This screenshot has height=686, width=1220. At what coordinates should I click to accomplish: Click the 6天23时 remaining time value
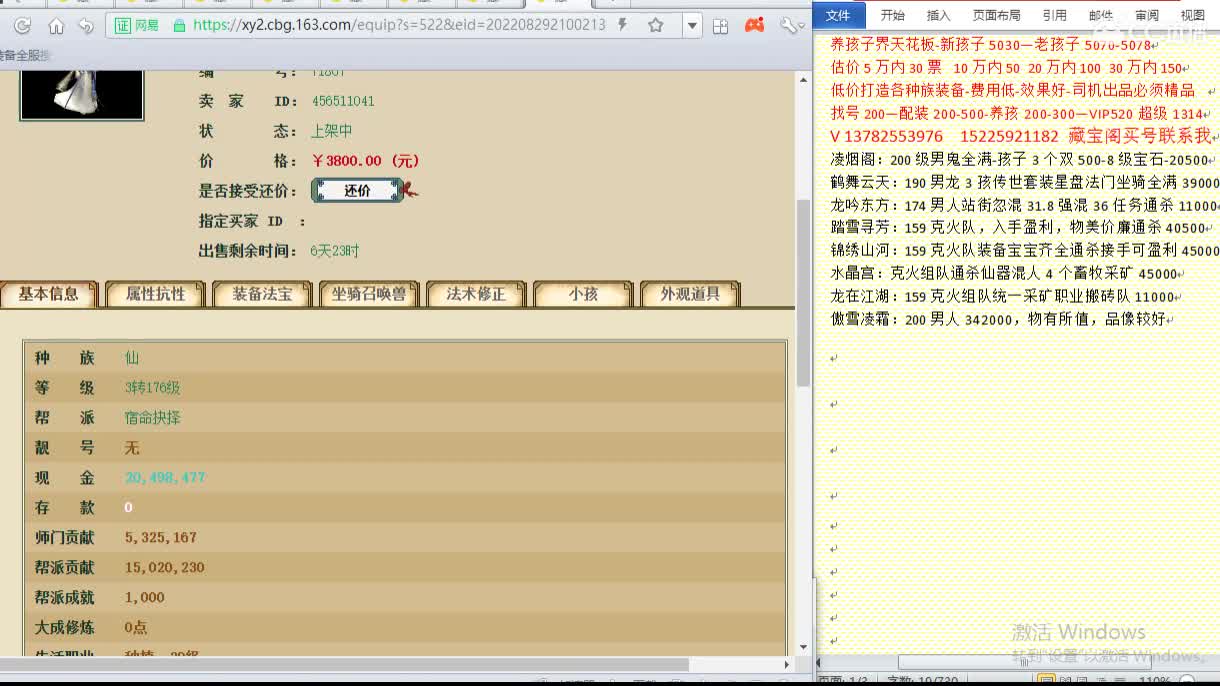pyautogui.click(x=335, y=251)
